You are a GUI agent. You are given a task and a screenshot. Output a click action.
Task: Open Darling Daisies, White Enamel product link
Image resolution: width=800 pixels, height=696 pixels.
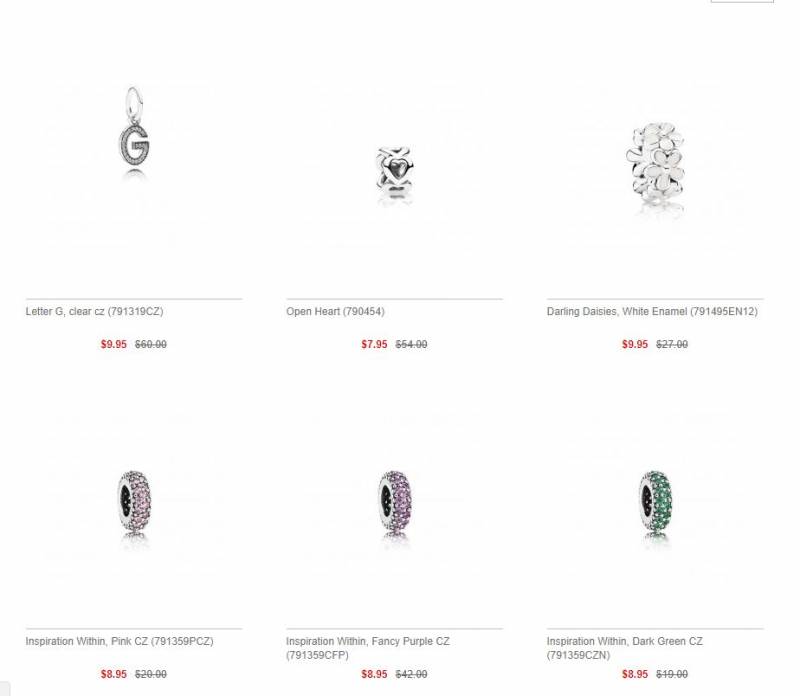pyautogui.click(x=652, y=311)
